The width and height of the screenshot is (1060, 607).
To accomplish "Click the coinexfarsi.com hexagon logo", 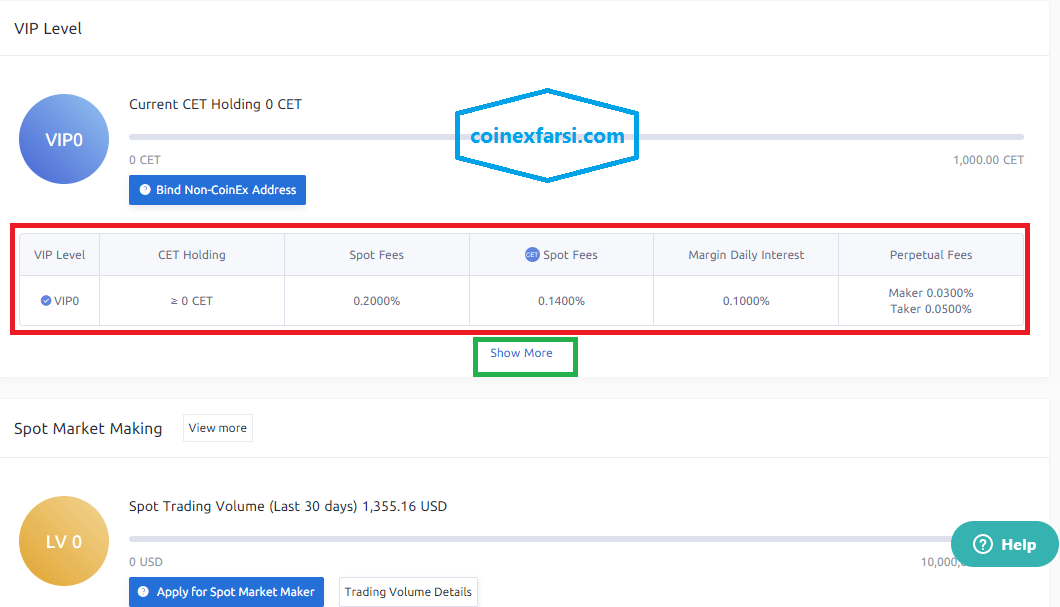I will pyautogui.click(x=547, y=136).
